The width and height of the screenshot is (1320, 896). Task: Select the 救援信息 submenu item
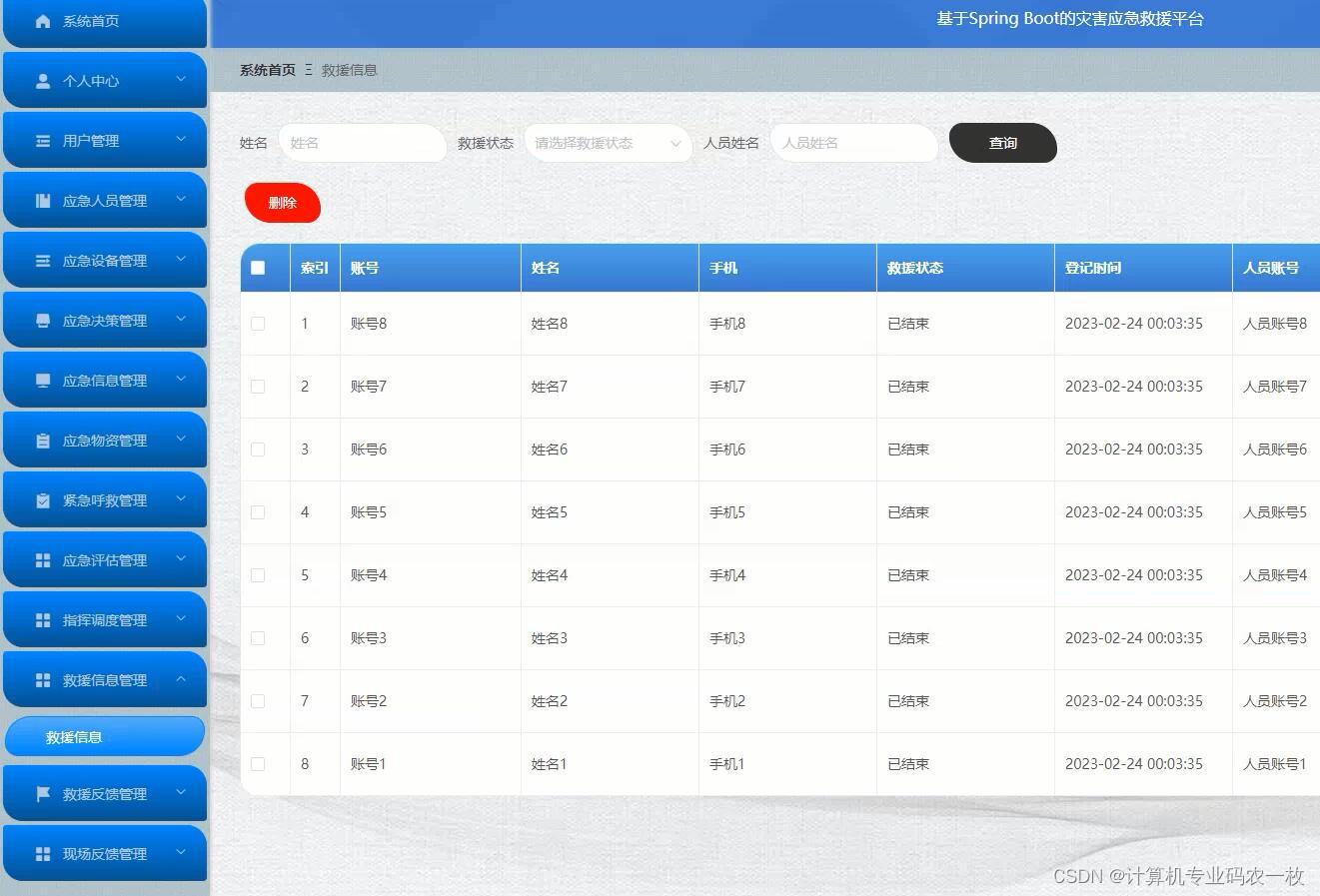105,737
